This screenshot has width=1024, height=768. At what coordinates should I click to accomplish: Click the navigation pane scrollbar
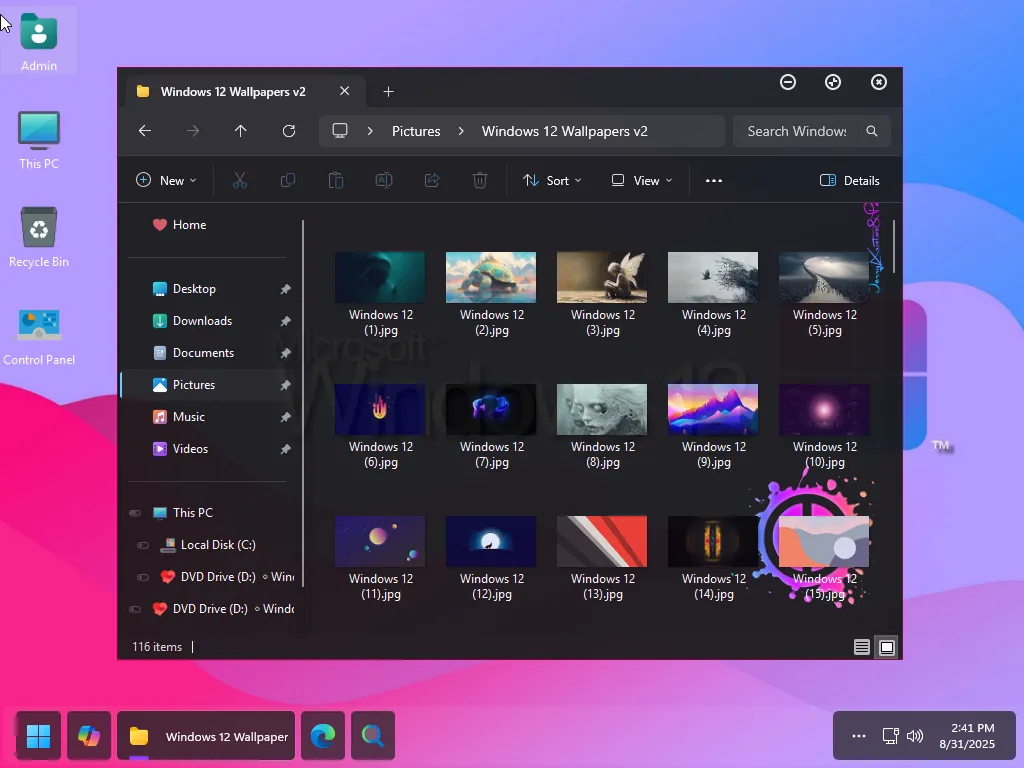302,403
